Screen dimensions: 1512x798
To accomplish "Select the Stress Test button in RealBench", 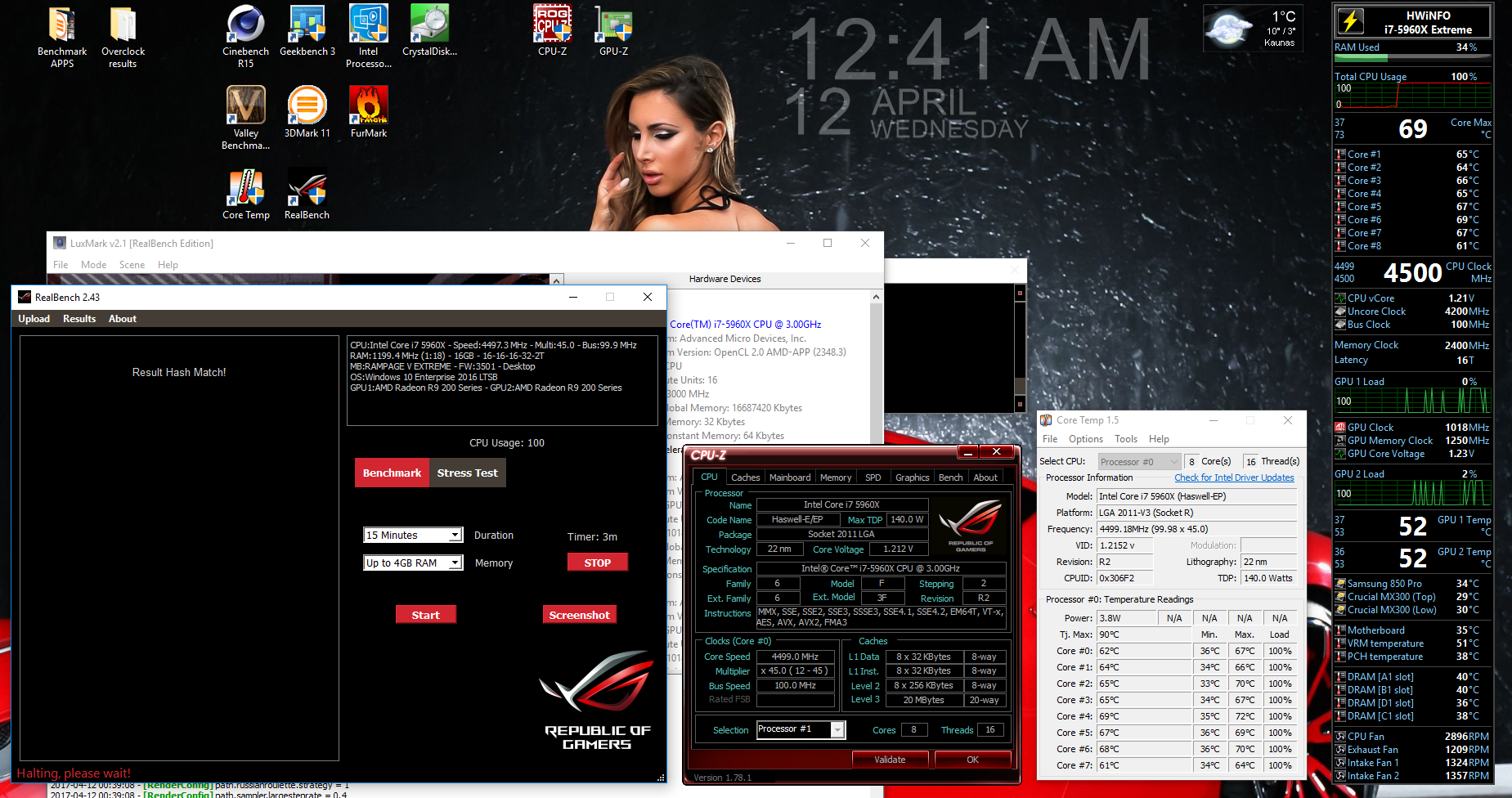I will 468,473.
